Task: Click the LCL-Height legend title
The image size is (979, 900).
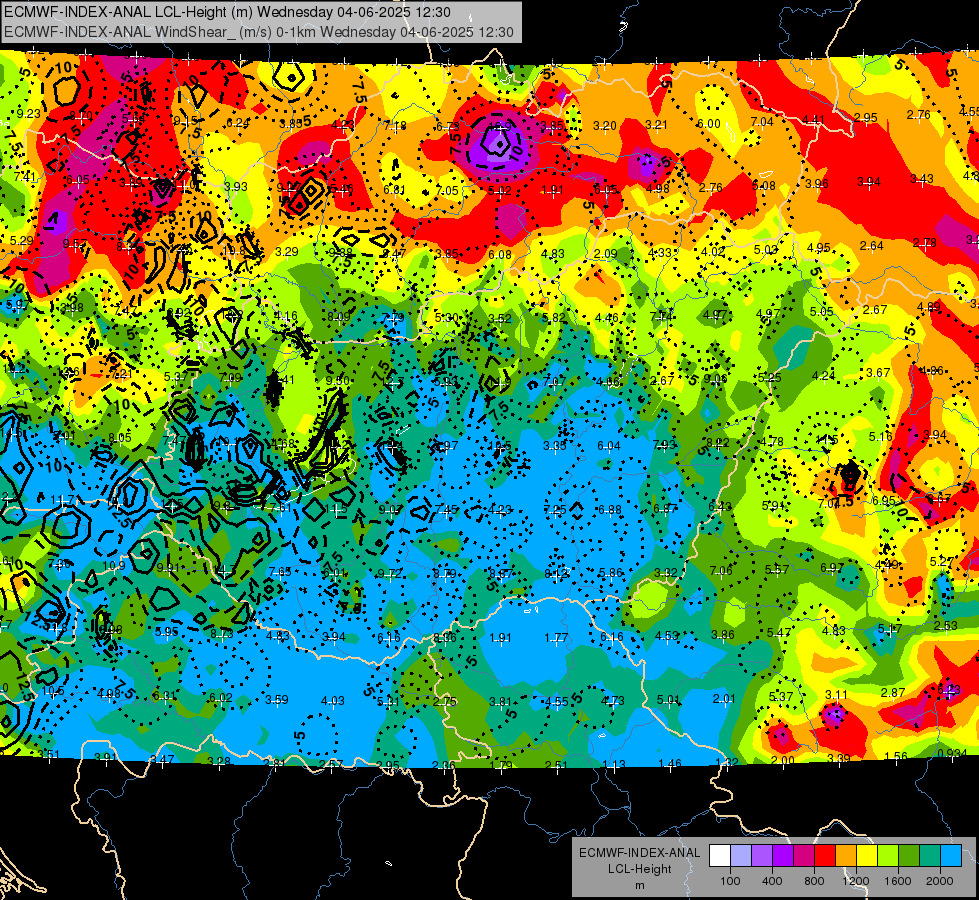Action: [x=640, y=869]
